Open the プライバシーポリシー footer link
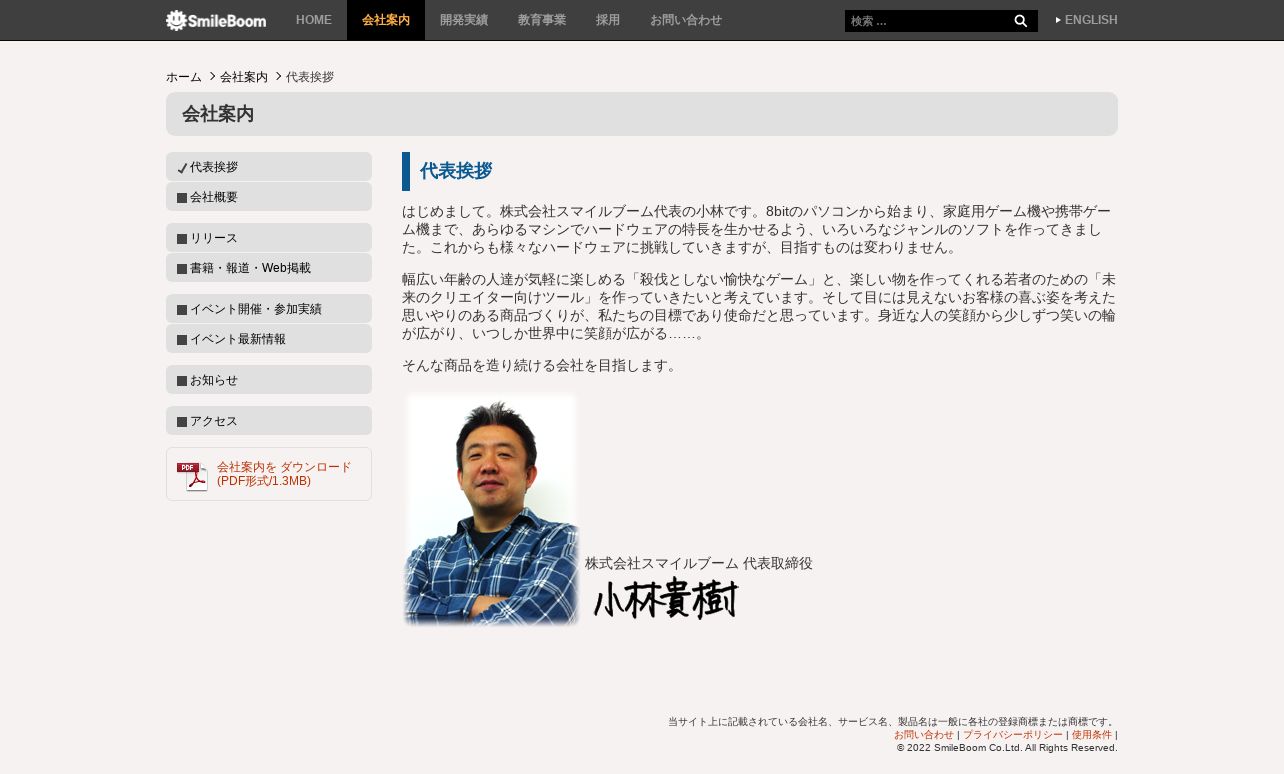 [1013, 735]
